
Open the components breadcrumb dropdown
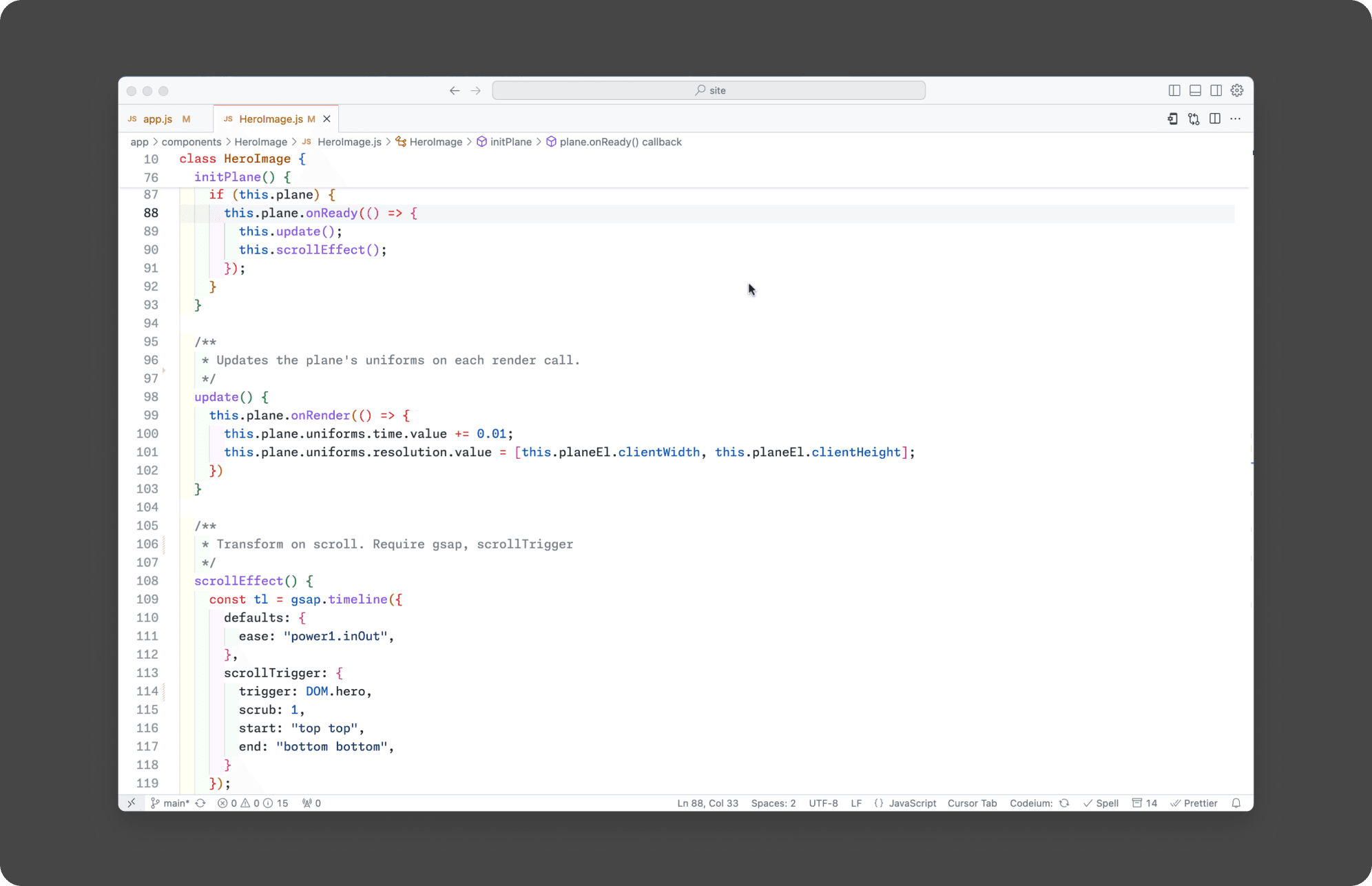click(191, 142)
